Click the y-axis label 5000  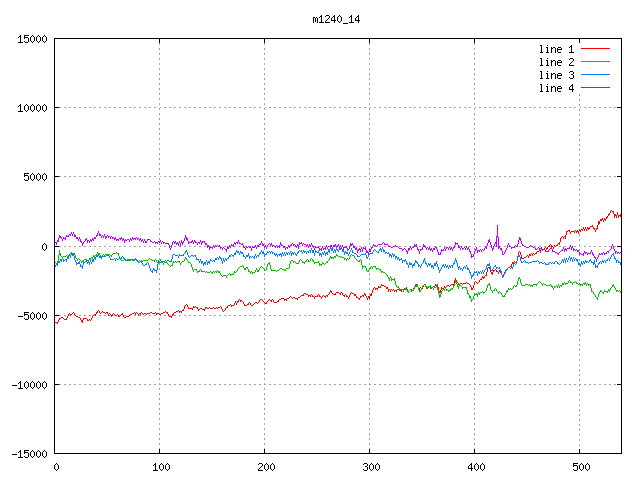[x=36, y=177]
